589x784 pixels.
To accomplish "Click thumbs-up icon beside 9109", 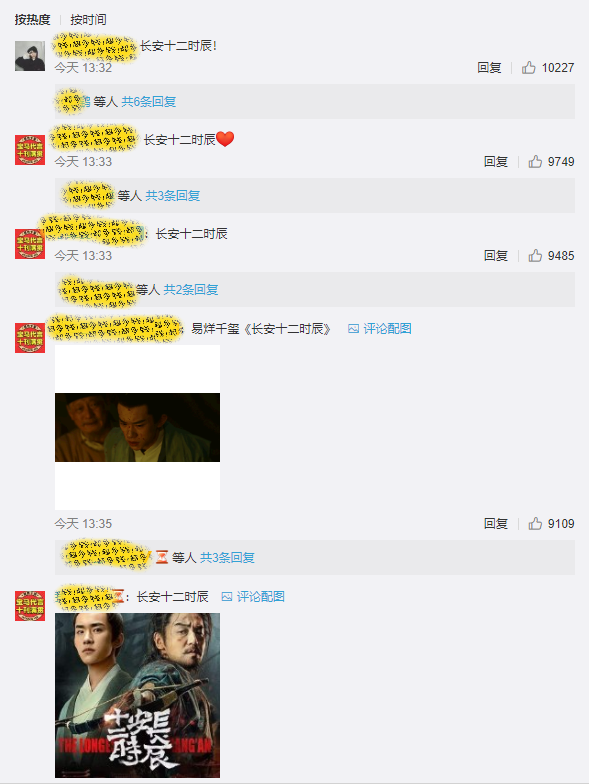I will coord(535,524).
